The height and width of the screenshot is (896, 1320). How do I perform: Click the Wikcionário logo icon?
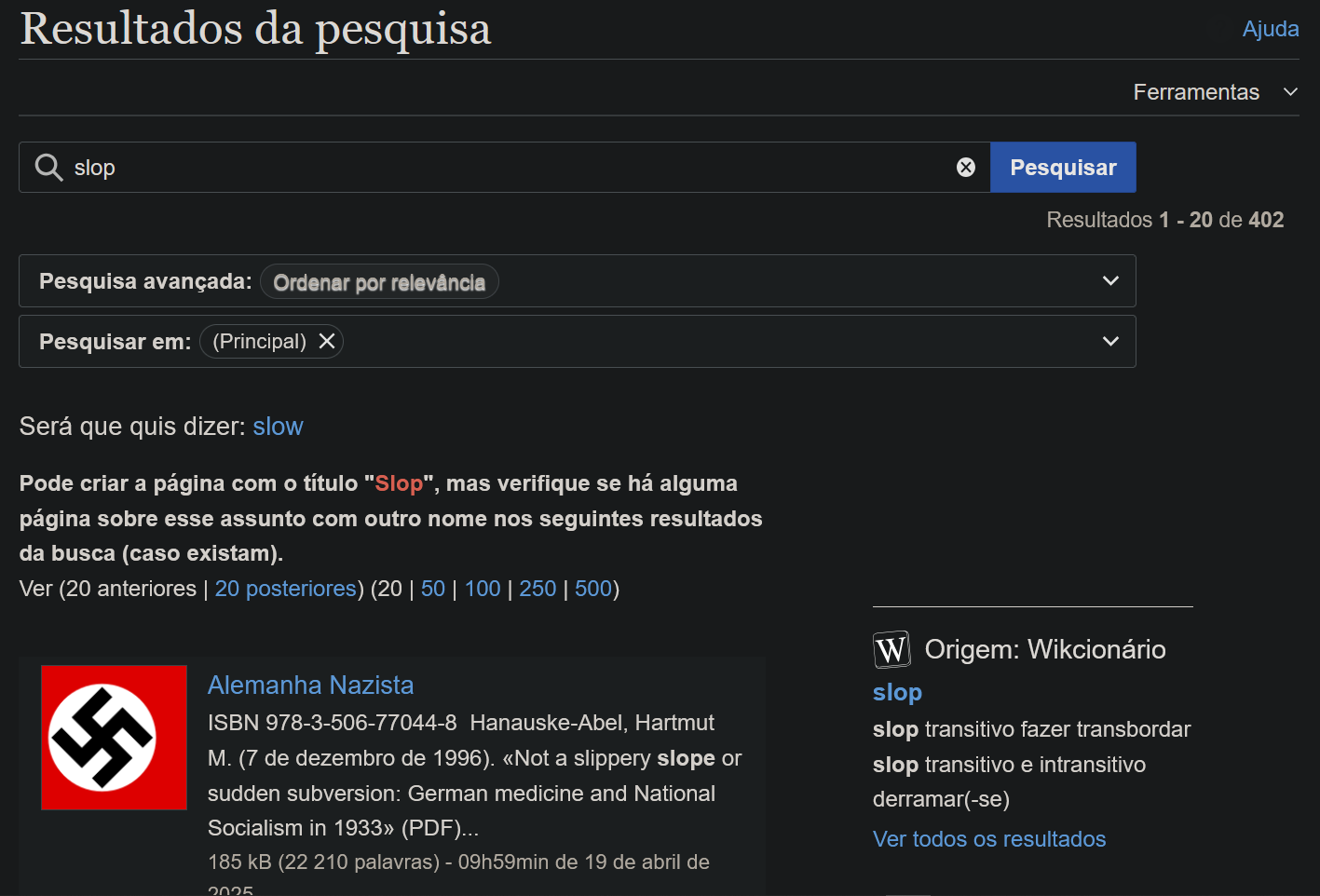(x=891, y=649)
